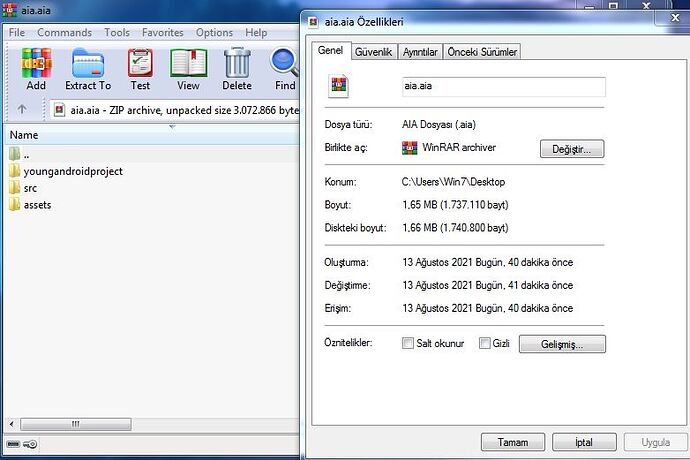Click the 'C:\Users\Win7\Desktop' location text
This screenshot has height=460, width=690.
click(x=453, y=182)
